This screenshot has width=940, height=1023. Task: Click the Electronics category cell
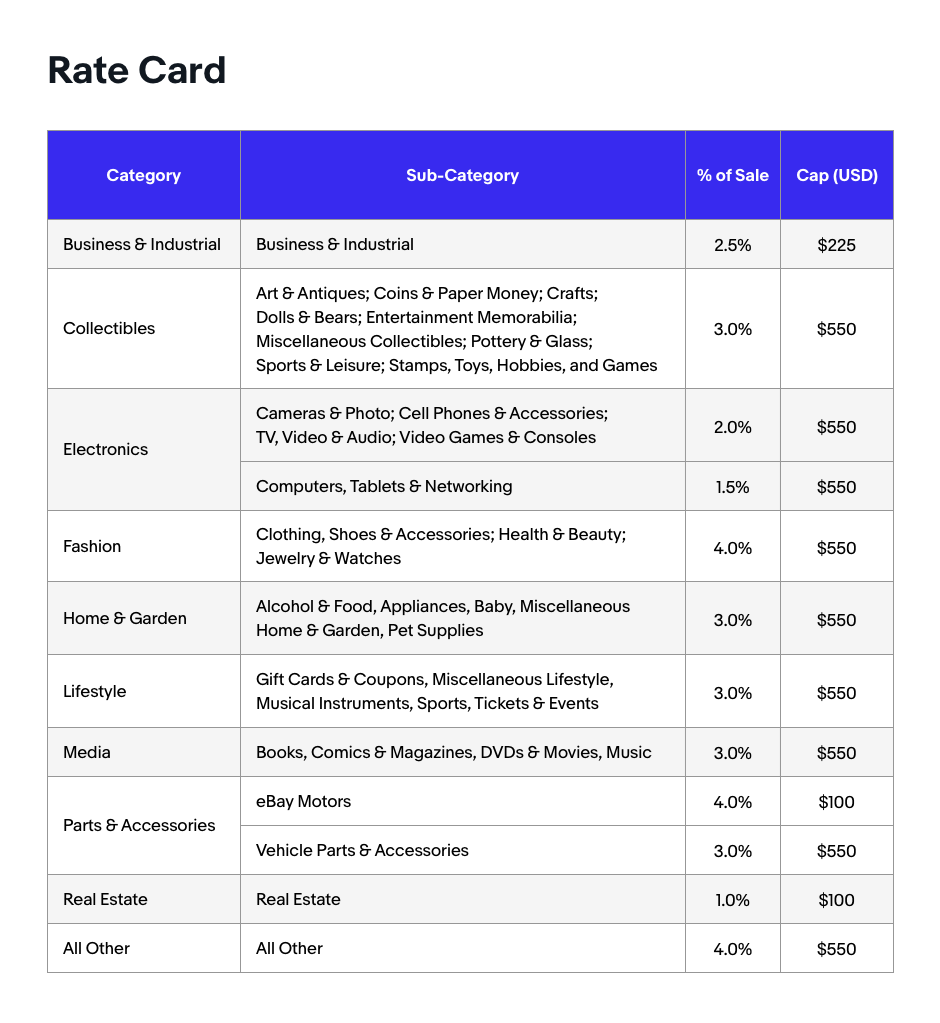click(105, 449)
